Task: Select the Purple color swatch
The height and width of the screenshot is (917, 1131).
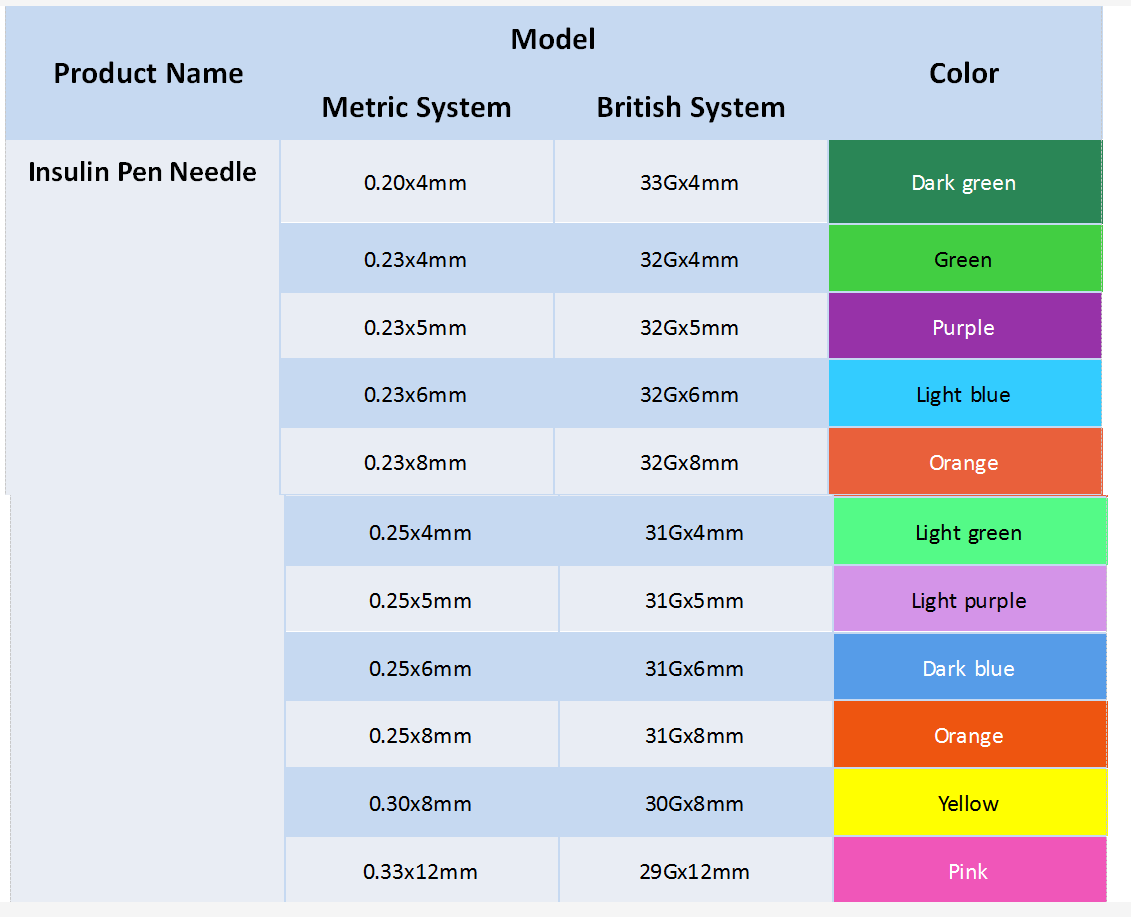Action: 964,328
